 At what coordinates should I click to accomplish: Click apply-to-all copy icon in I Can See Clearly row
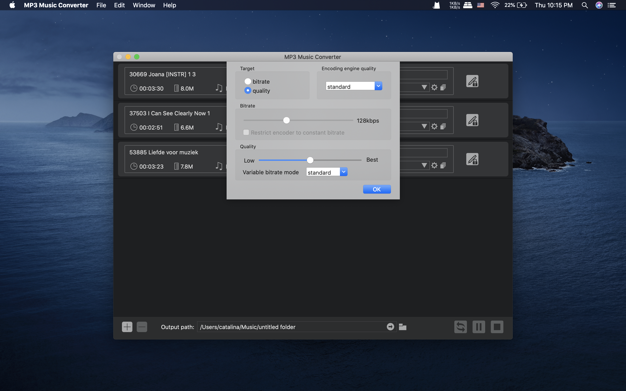click(443, 126)
